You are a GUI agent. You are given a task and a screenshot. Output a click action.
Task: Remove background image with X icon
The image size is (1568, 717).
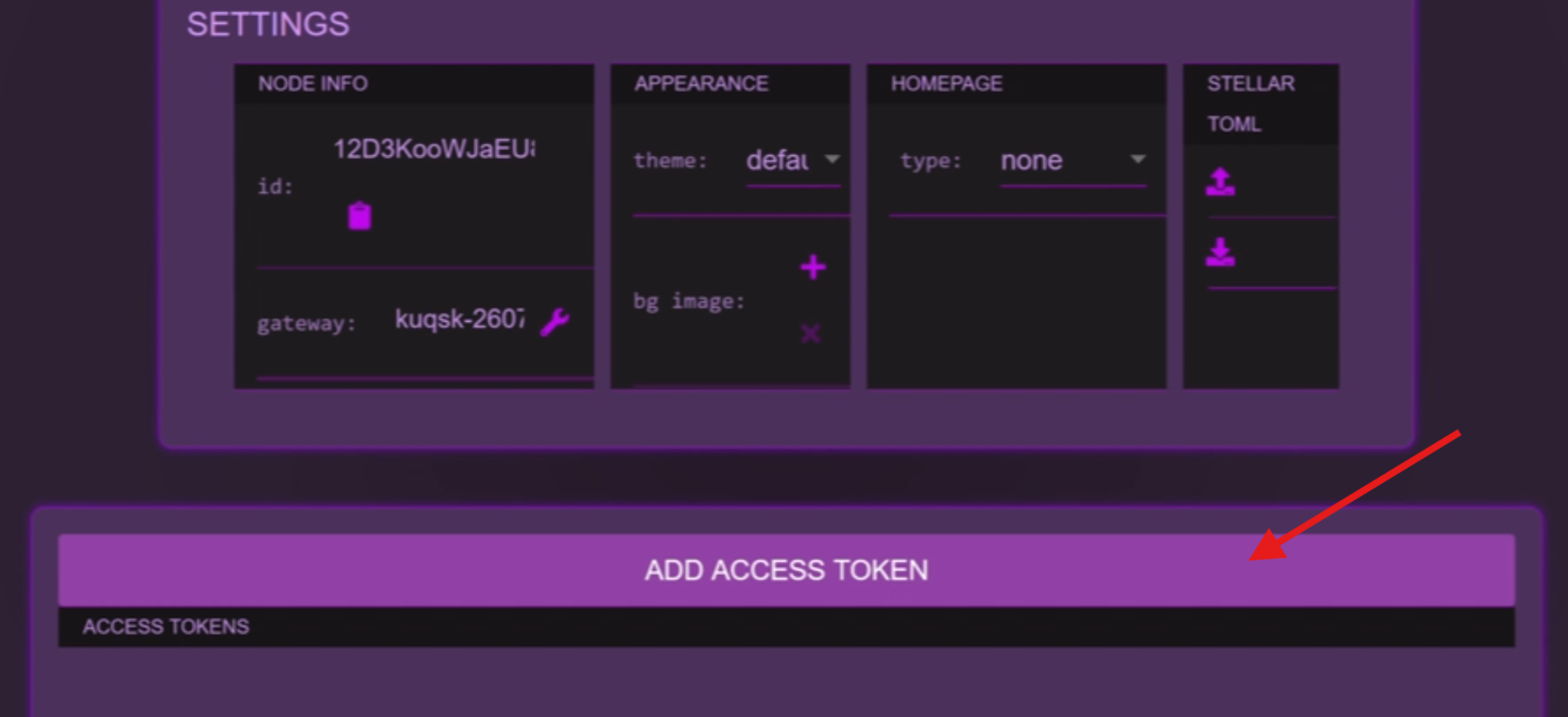pyautogui.click(x=810, y=333)
